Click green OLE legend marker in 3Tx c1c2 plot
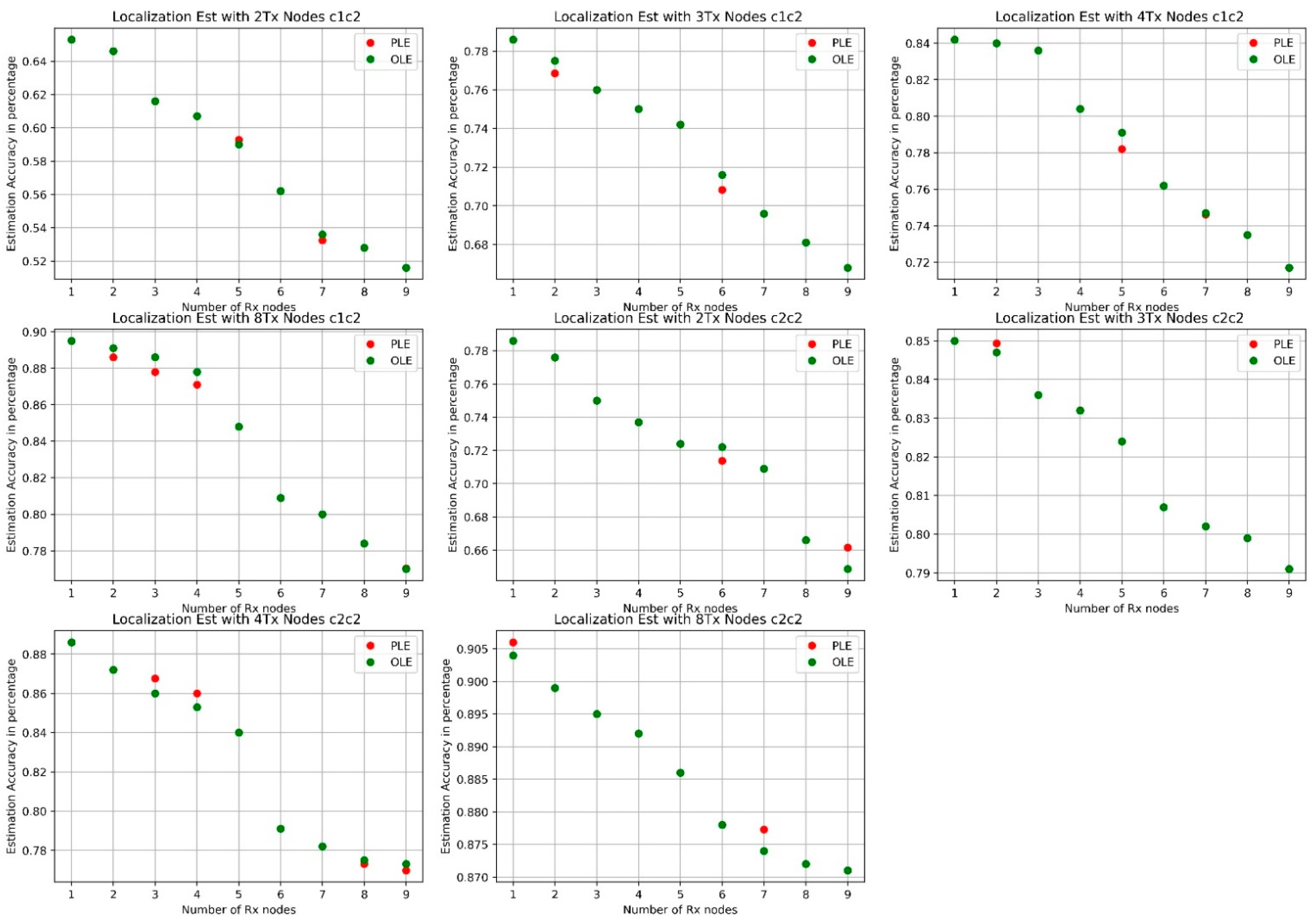The image size is (1316, 924). click(x=812, y=59)
